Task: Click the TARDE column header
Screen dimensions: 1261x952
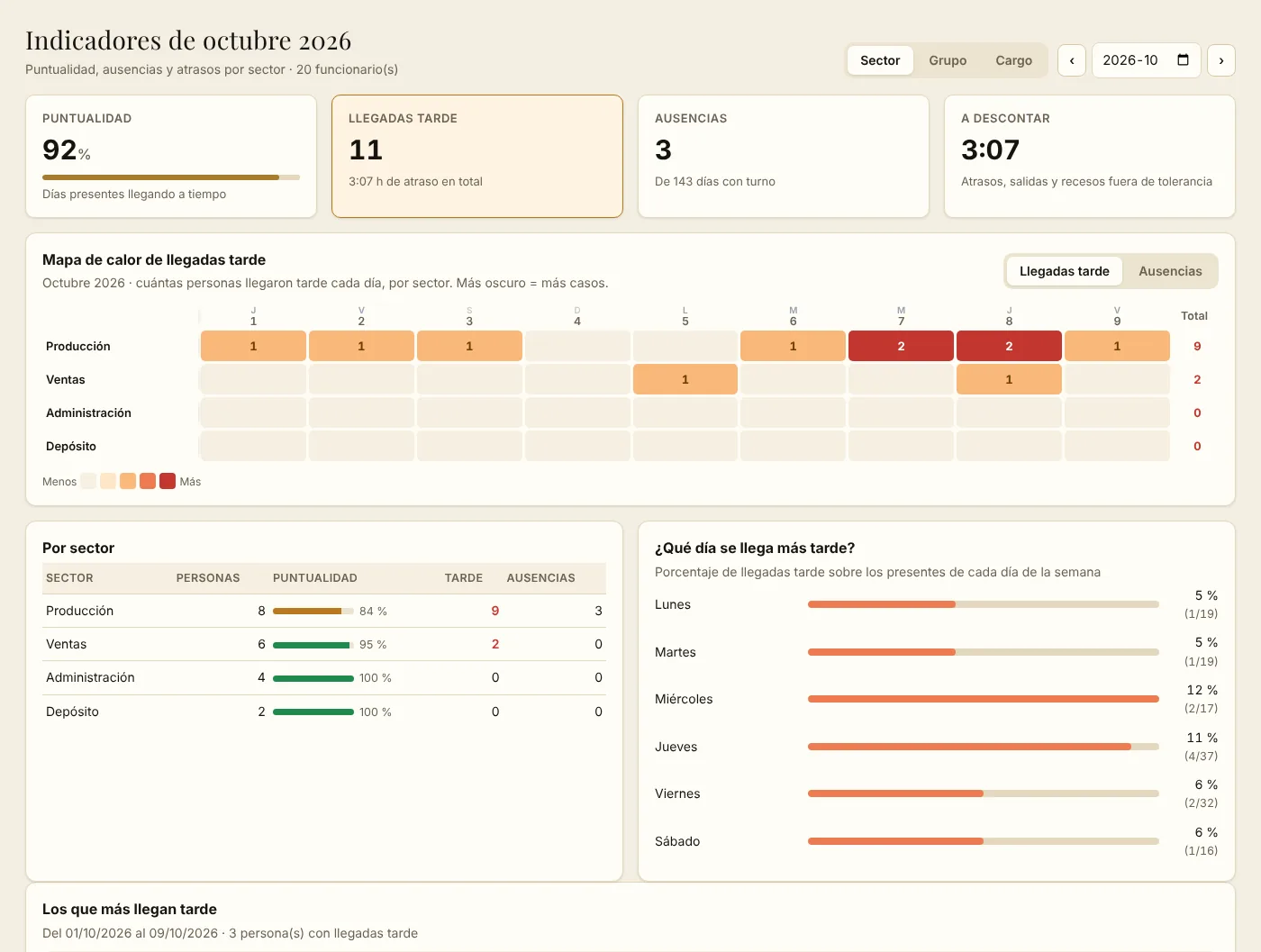Action: point(464,578)
